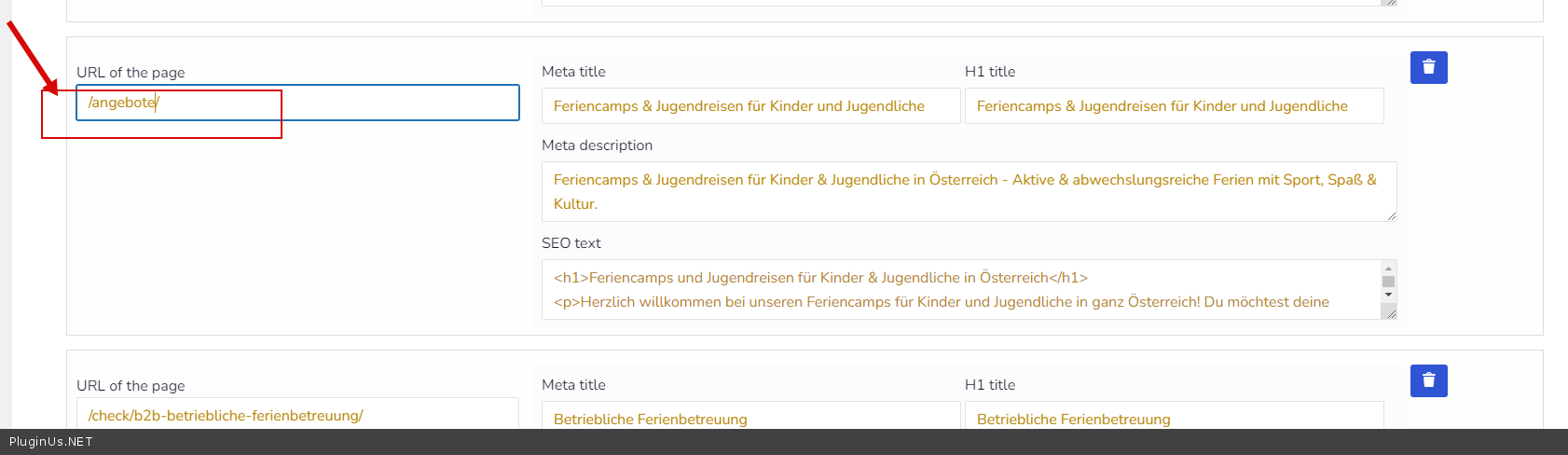Viewport: 1568px width, 455px height.
Task: Edit the Feriencamps Meta description text
Action: click(968, 191)
